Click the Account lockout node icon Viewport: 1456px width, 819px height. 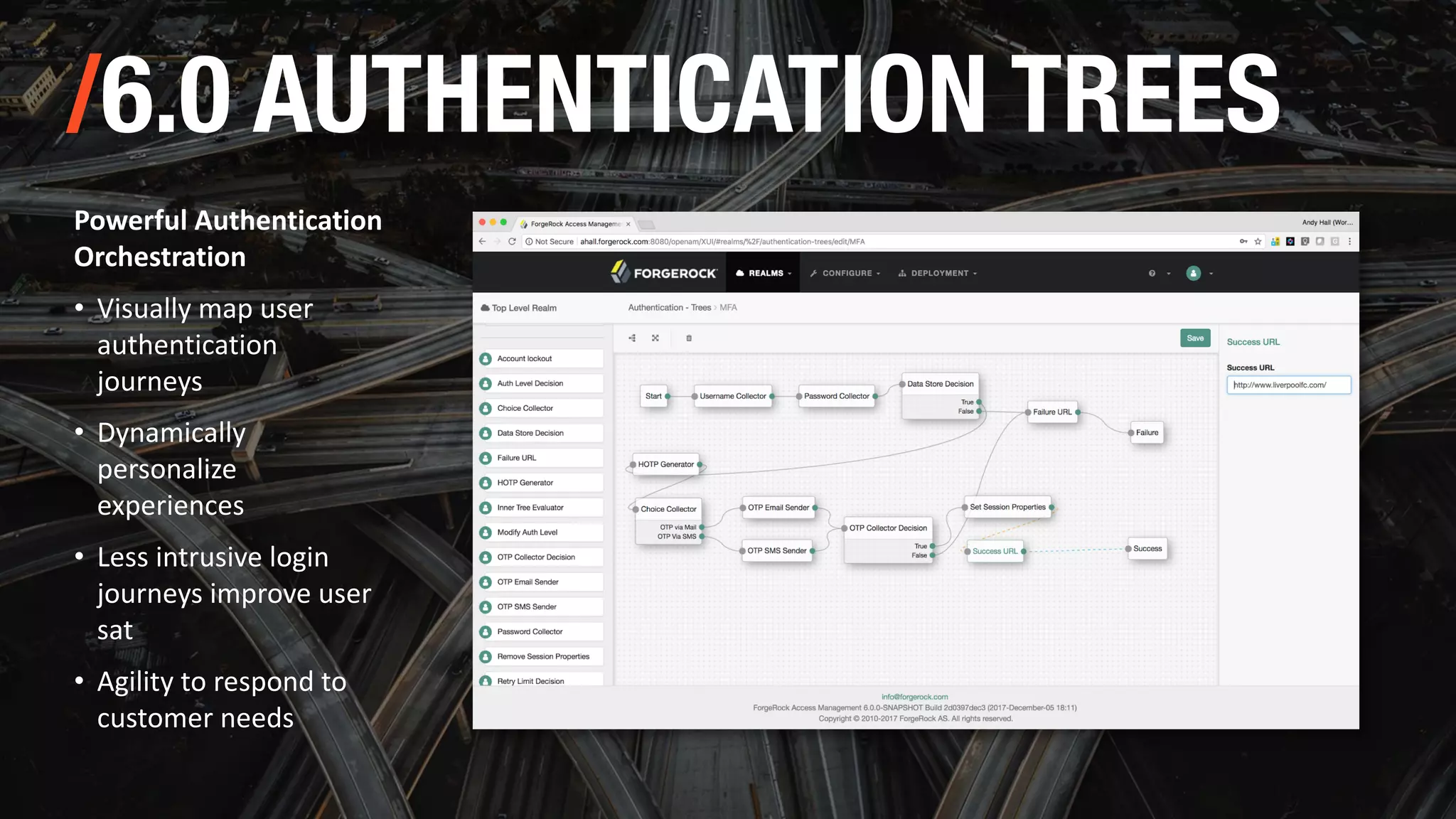pos(486,359)
